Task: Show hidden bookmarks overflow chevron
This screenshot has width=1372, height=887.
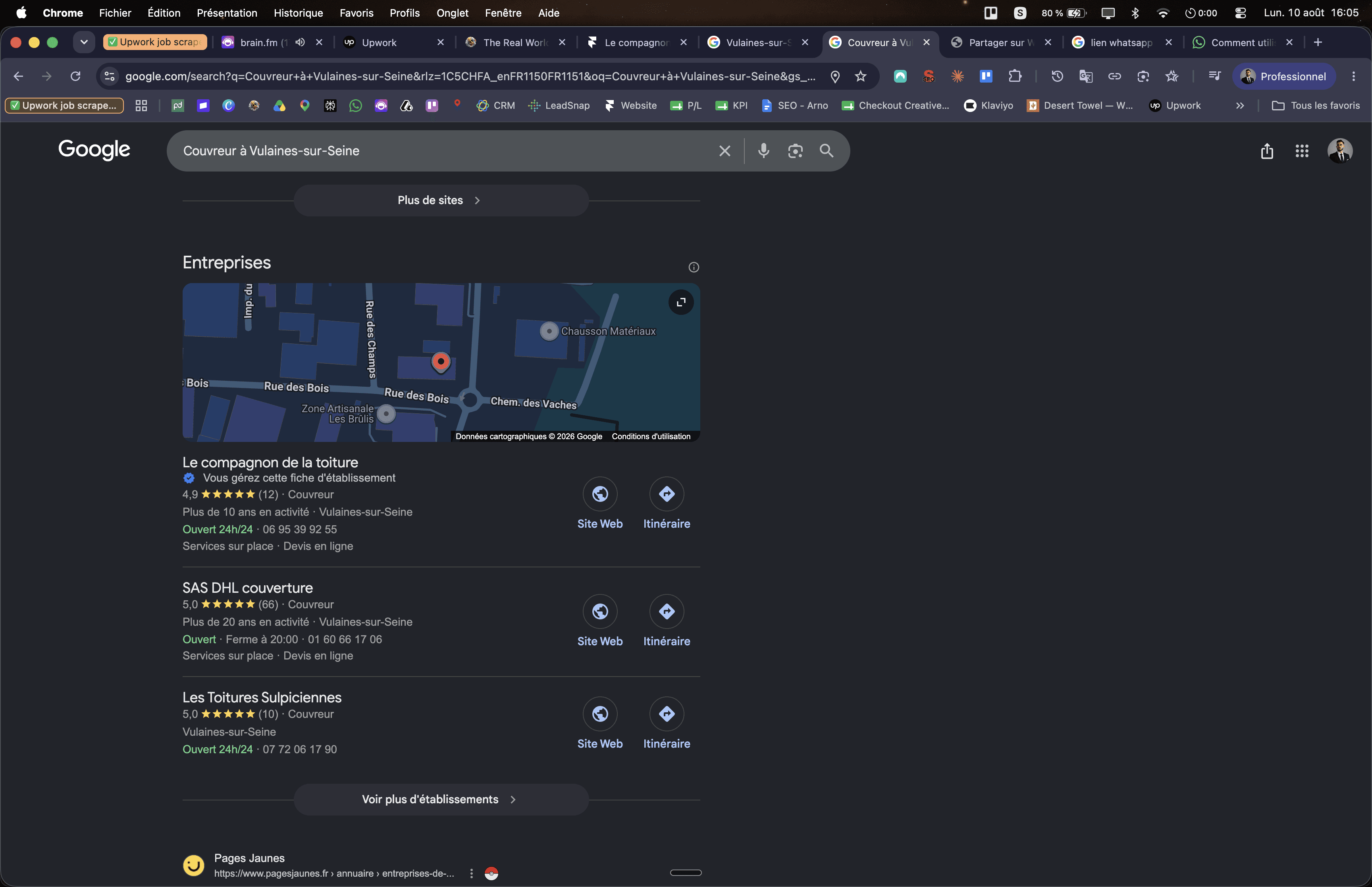Action: pyautogui.click(x=1239, y=105)
